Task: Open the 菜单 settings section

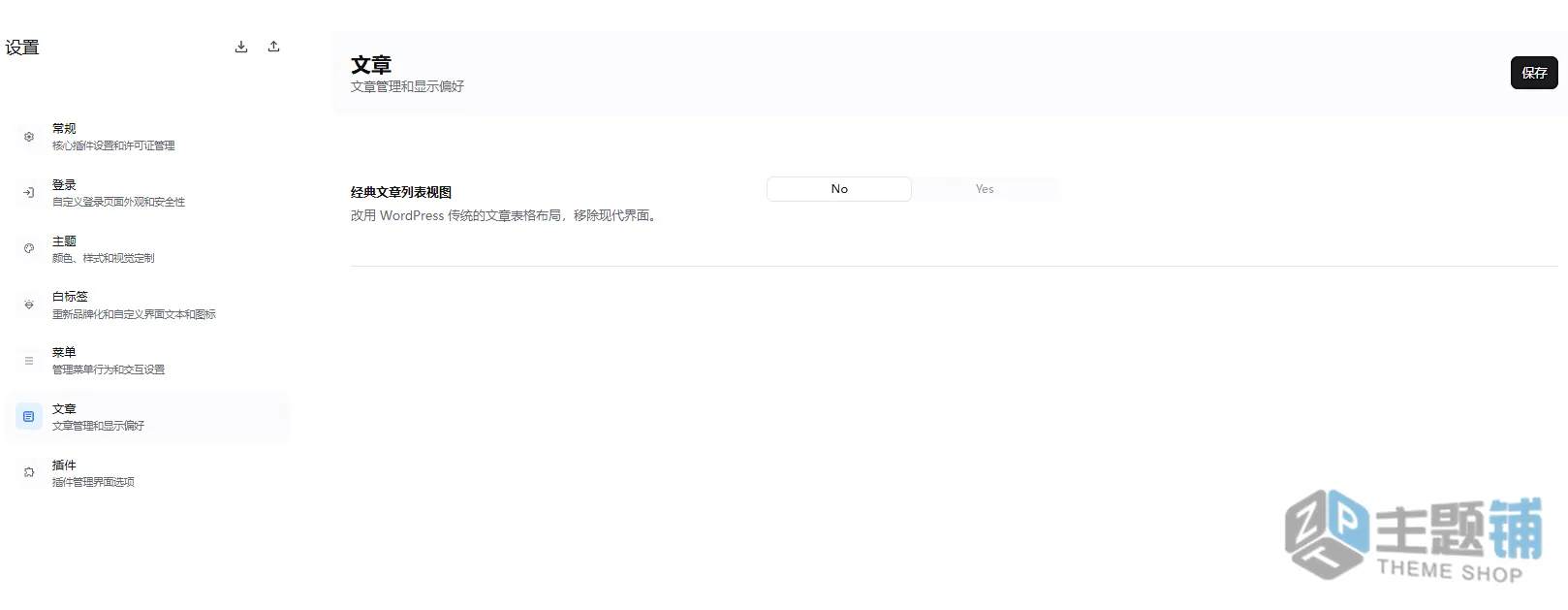Action: (x=147, y=361)
